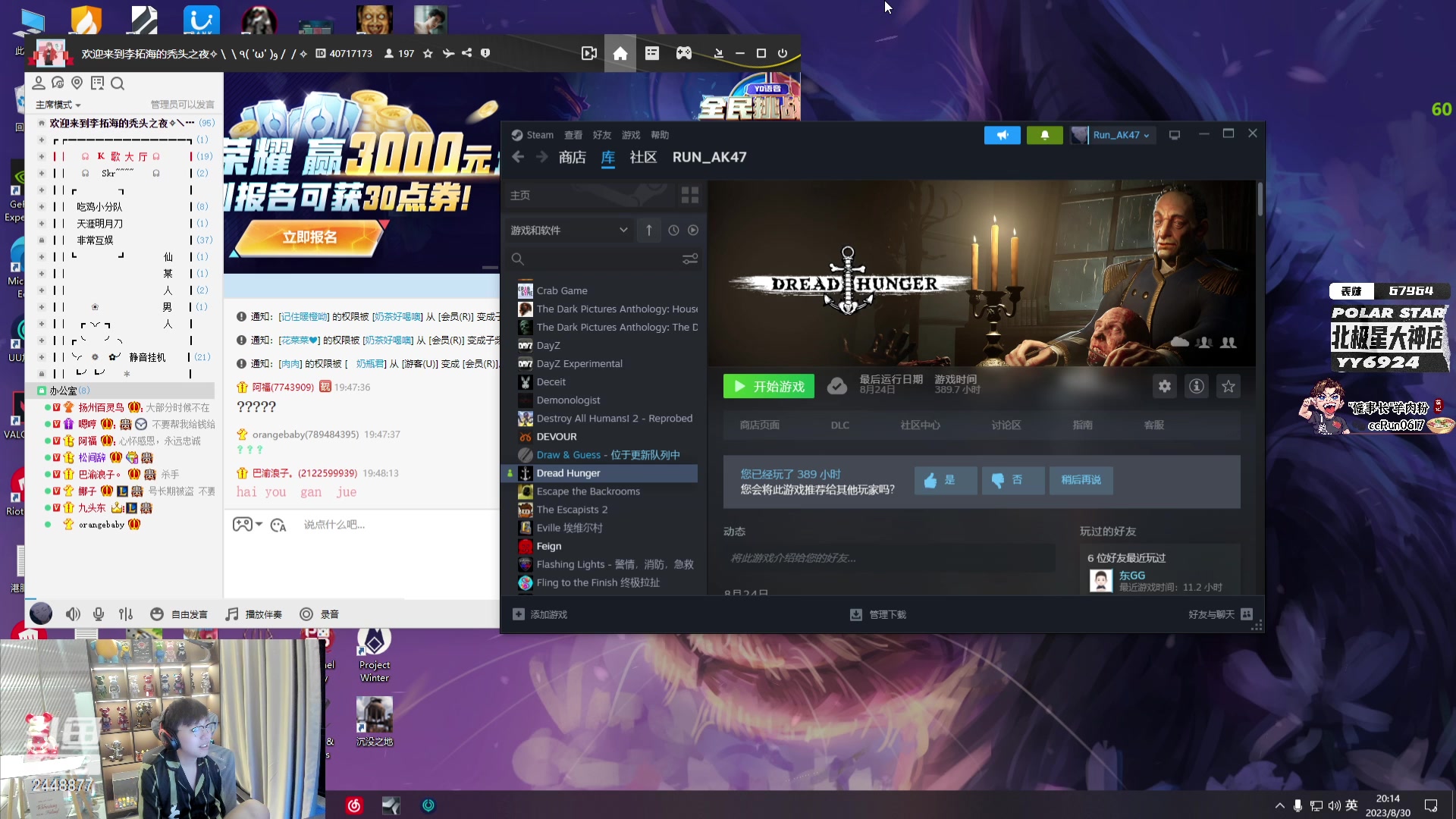This screenshot has width=1456, height=819.
Task: Open the 主席模式 dropdown in YY
Action: tap(58, 105)
